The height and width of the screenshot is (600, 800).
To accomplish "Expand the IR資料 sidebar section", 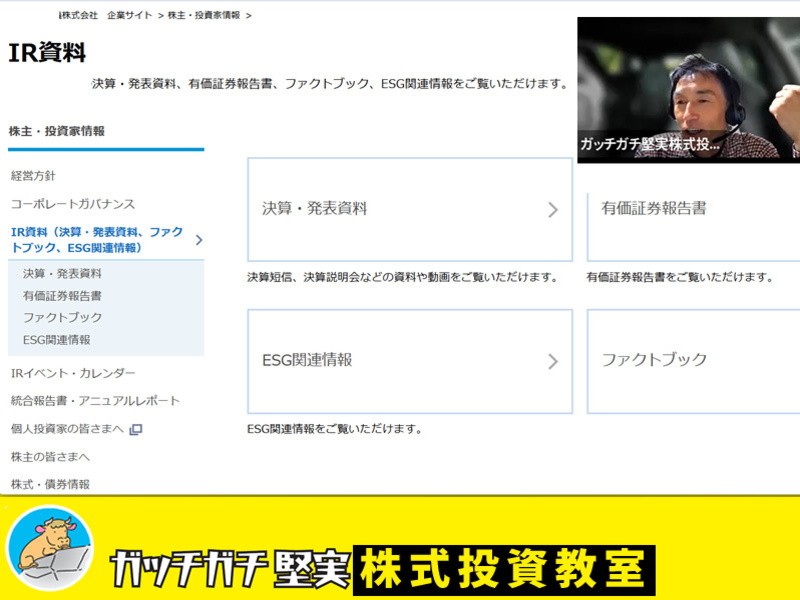I will [95, 240].
